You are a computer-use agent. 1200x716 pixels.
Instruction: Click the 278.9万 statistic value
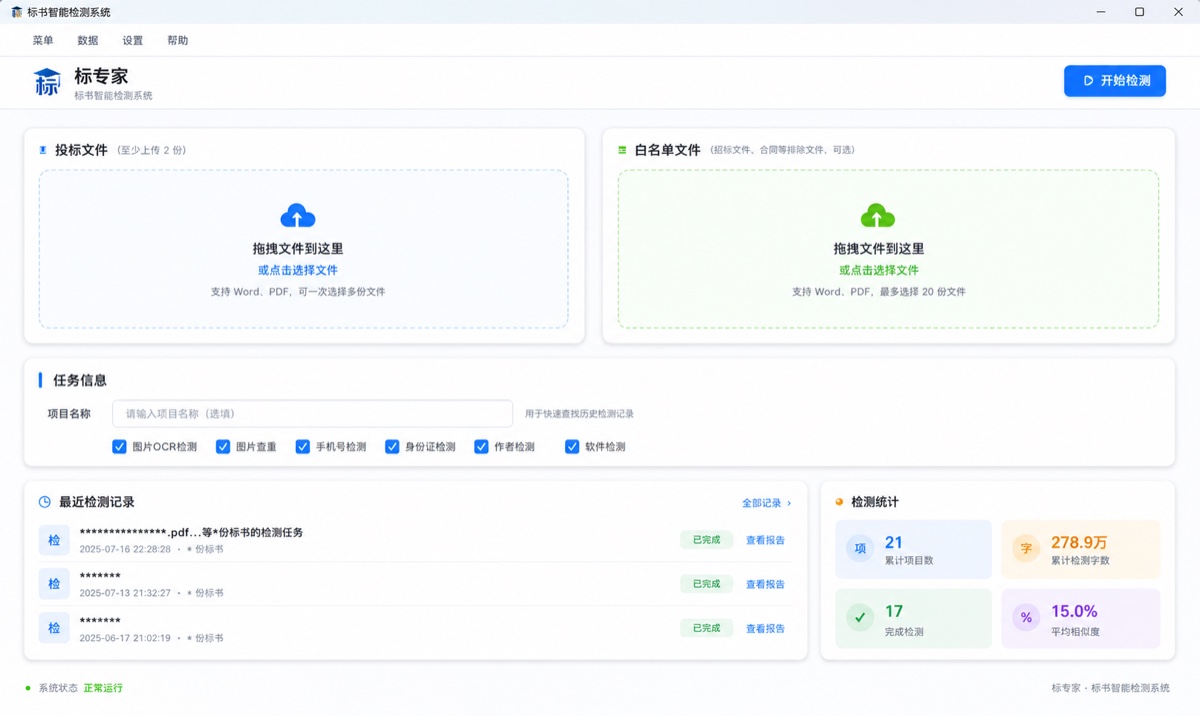(1079, 543)
